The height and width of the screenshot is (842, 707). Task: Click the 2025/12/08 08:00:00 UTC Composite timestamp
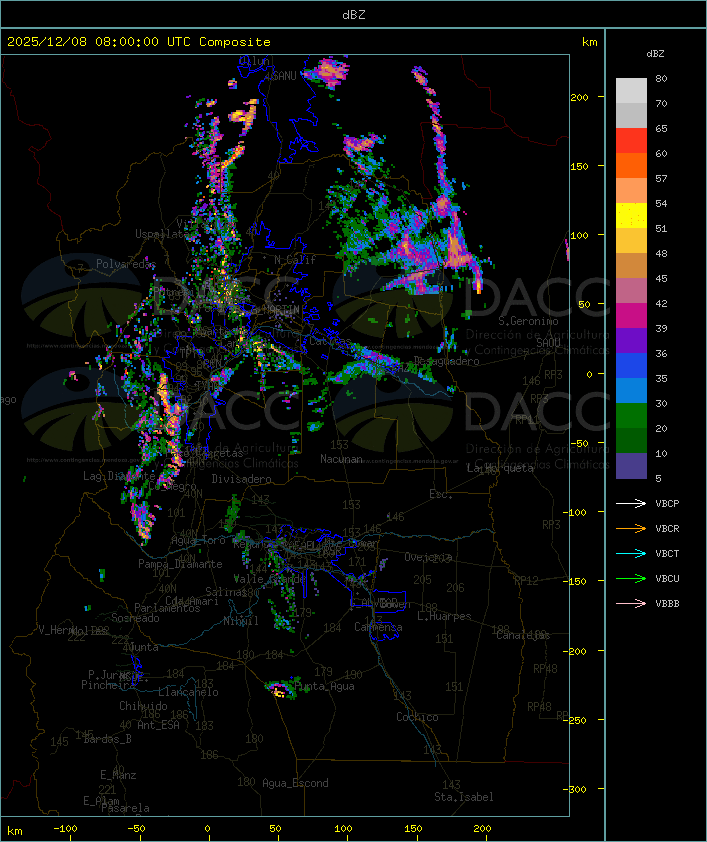tap(139, 42)
